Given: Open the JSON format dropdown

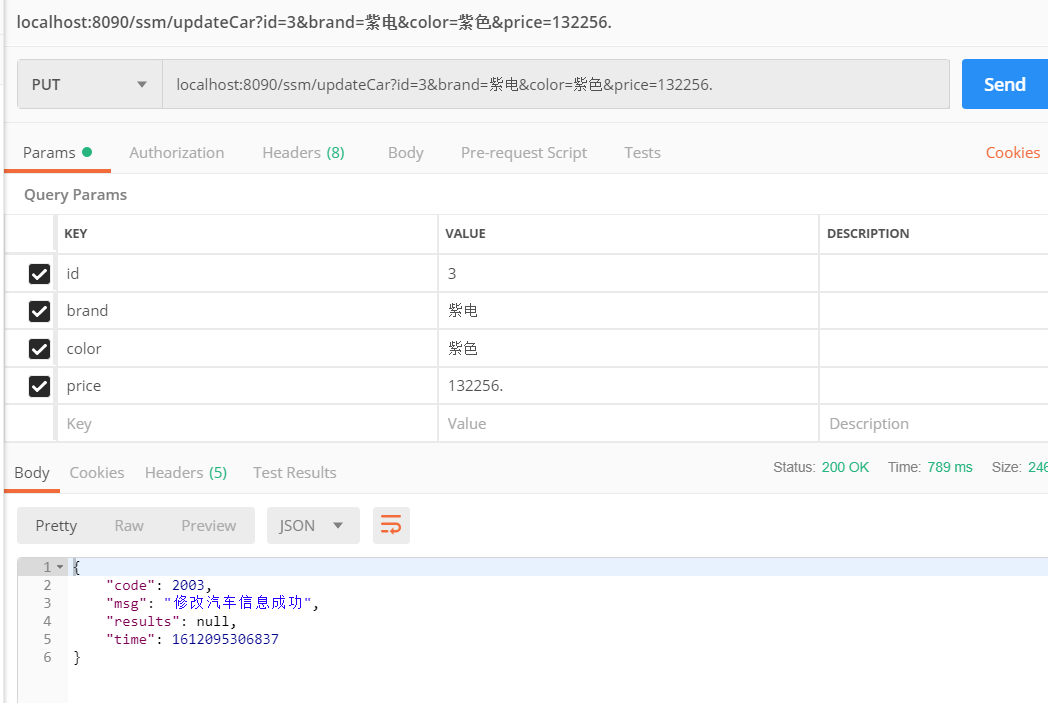Looking at the screenshot, I should (x=313, y=525).
